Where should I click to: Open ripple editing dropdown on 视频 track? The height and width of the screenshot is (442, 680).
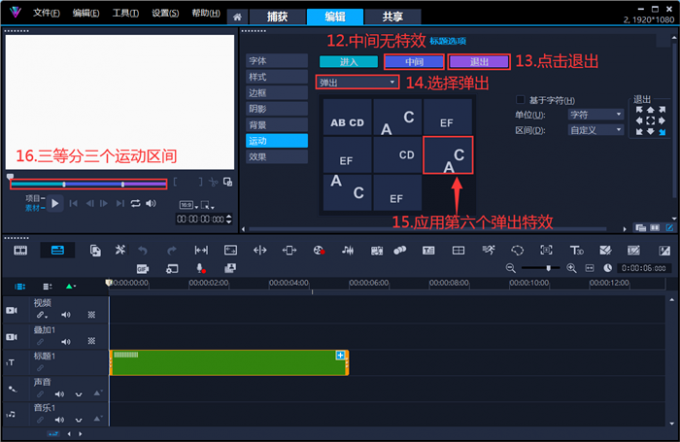click(42, 315)
